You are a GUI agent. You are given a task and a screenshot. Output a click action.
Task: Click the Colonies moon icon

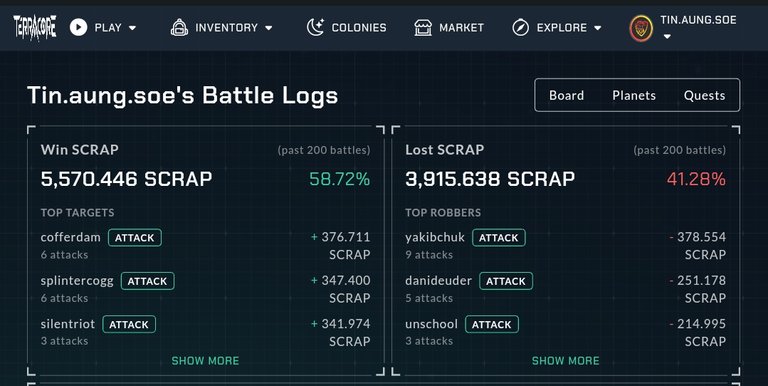click(315, 27)
